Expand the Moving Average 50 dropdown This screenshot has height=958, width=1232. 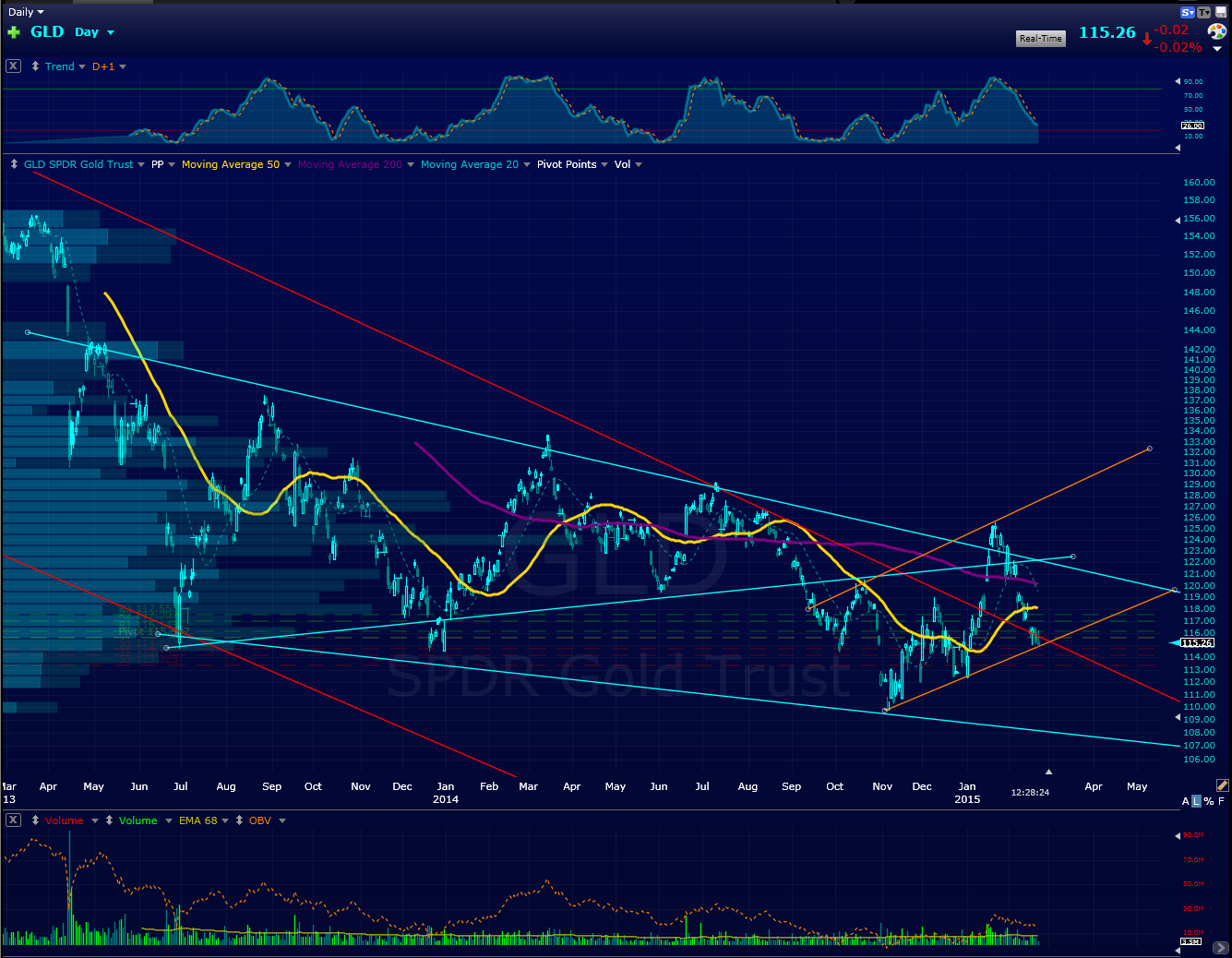click(x=288, y=164)
